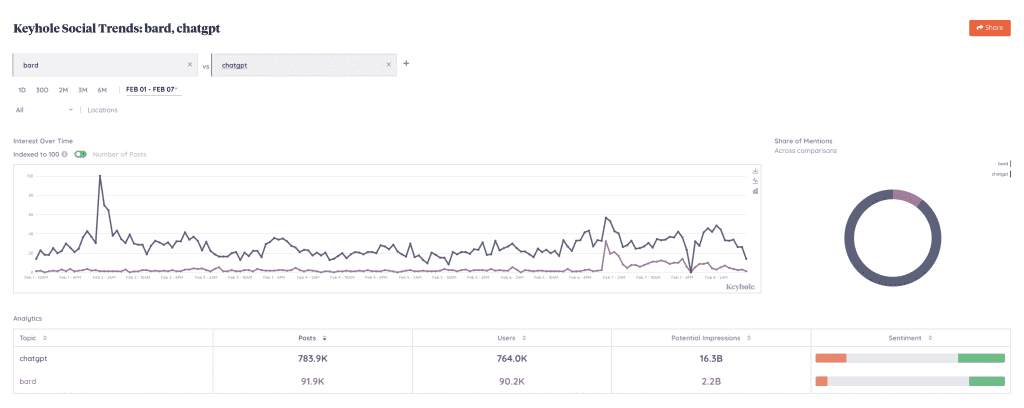Click the chatgpt topic row label
Viewport: 1024px width, 408px height.
click(33, 358)
